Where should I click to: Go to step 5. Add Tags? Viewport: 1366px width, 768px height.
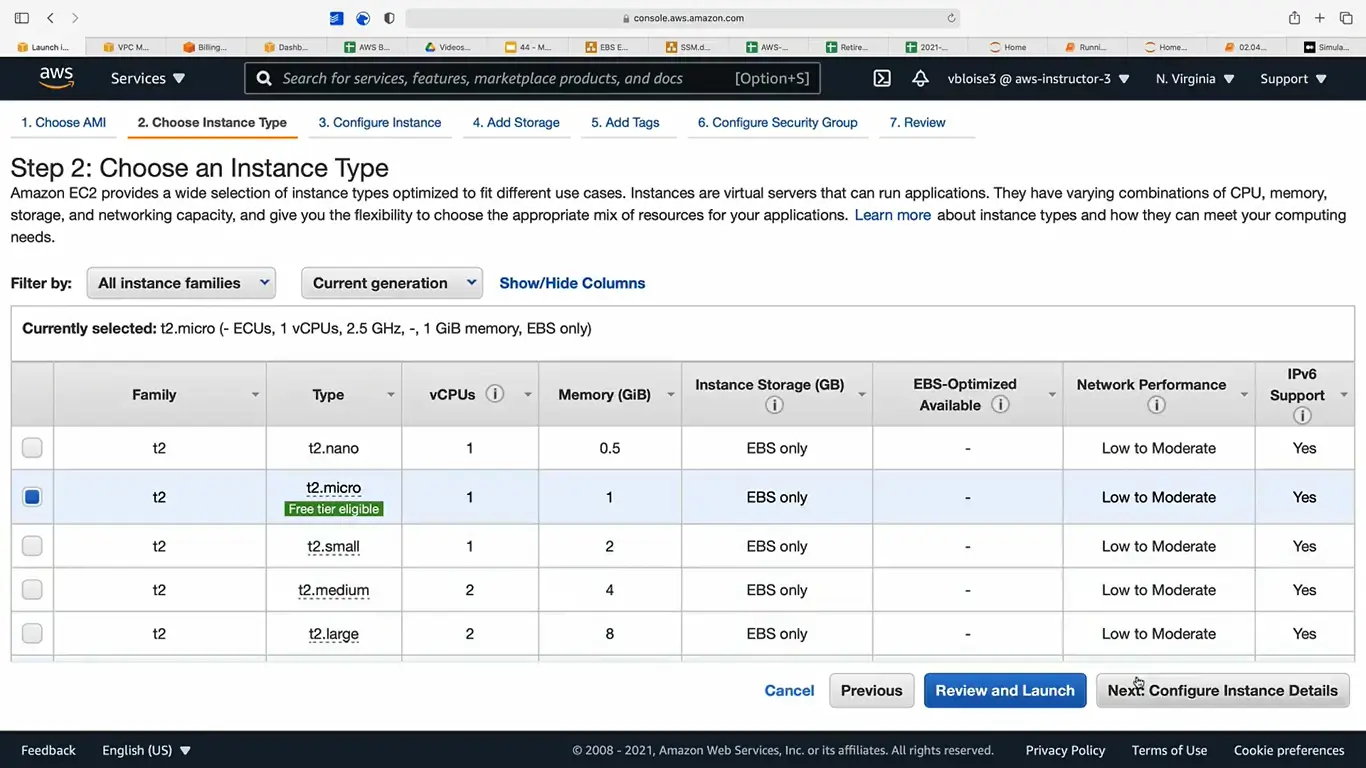pyautogui.click(x=625, y=122)
